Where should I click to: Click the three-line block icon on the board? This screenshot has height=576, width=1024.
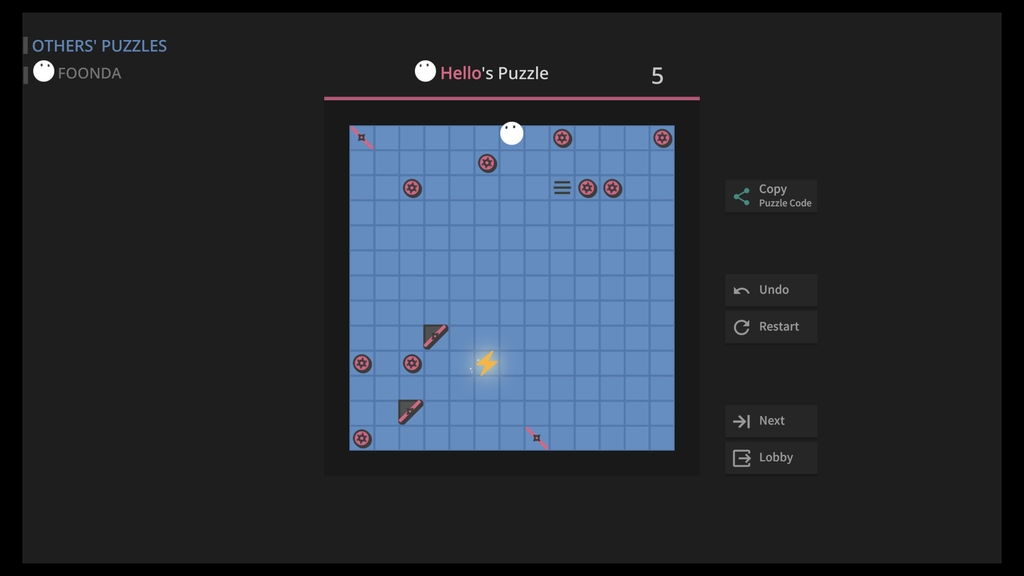(x=562, y=188)
